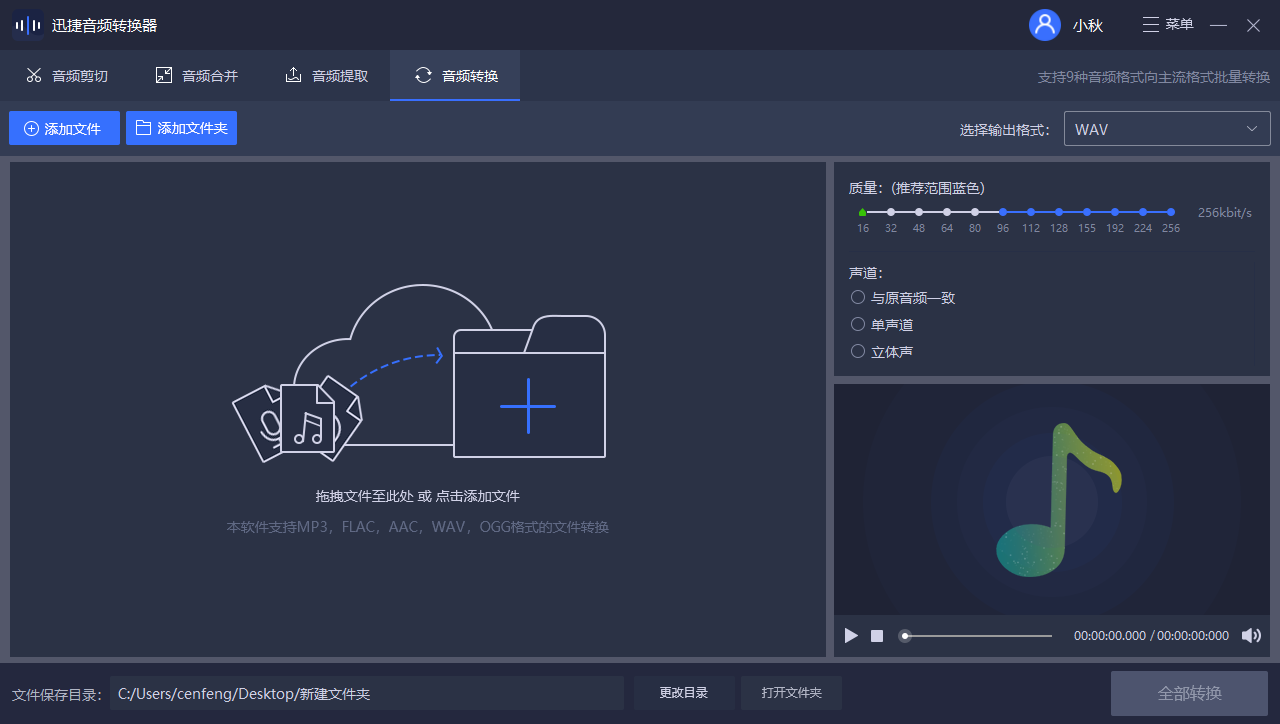Image resolution: width=1280 pixels, height=724 pixels.
Task: Set quality slider to 80
Action: point(975,212)
